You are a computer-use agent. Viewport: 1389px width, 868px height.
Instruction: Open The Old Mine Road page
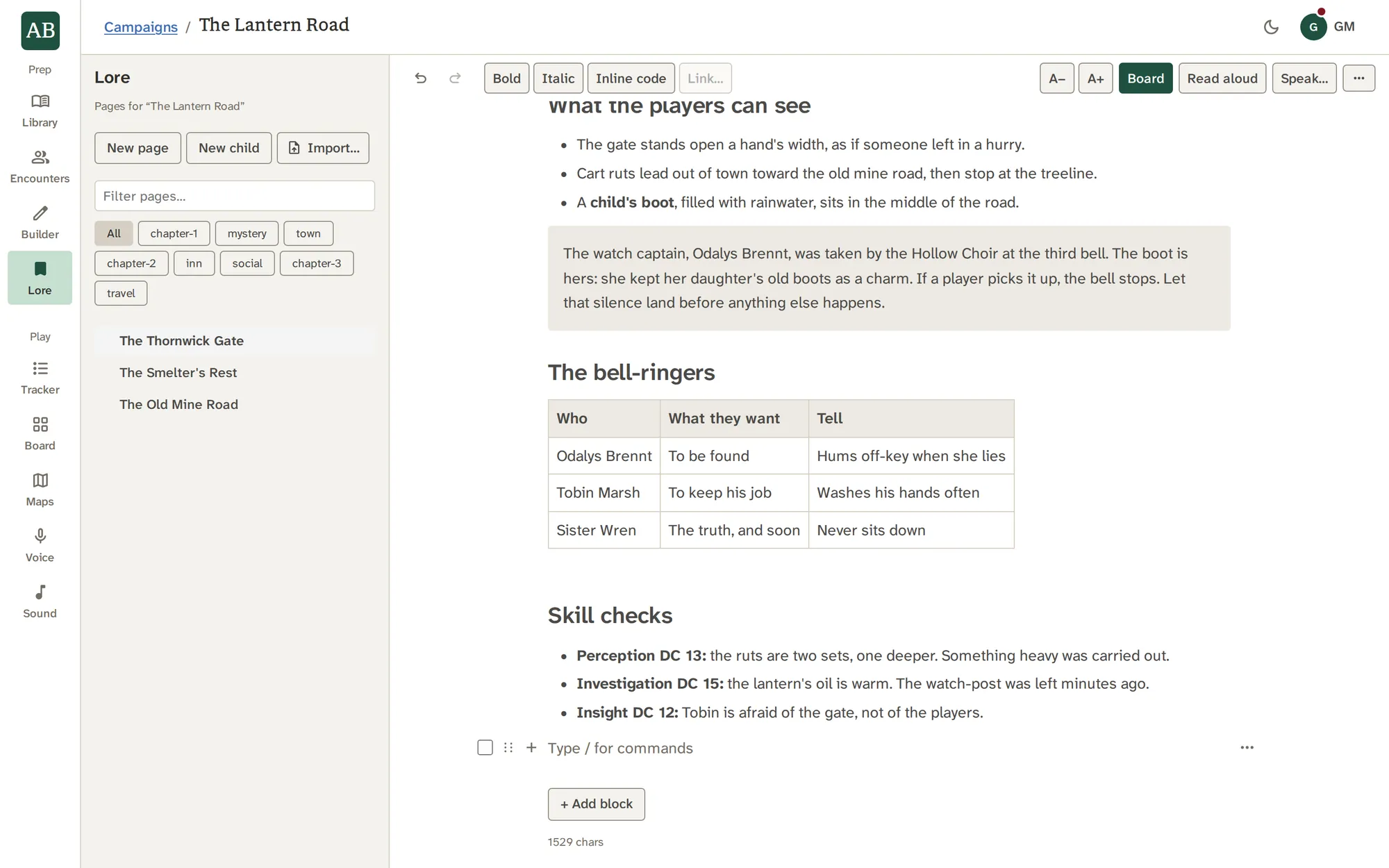click(235, 405)
